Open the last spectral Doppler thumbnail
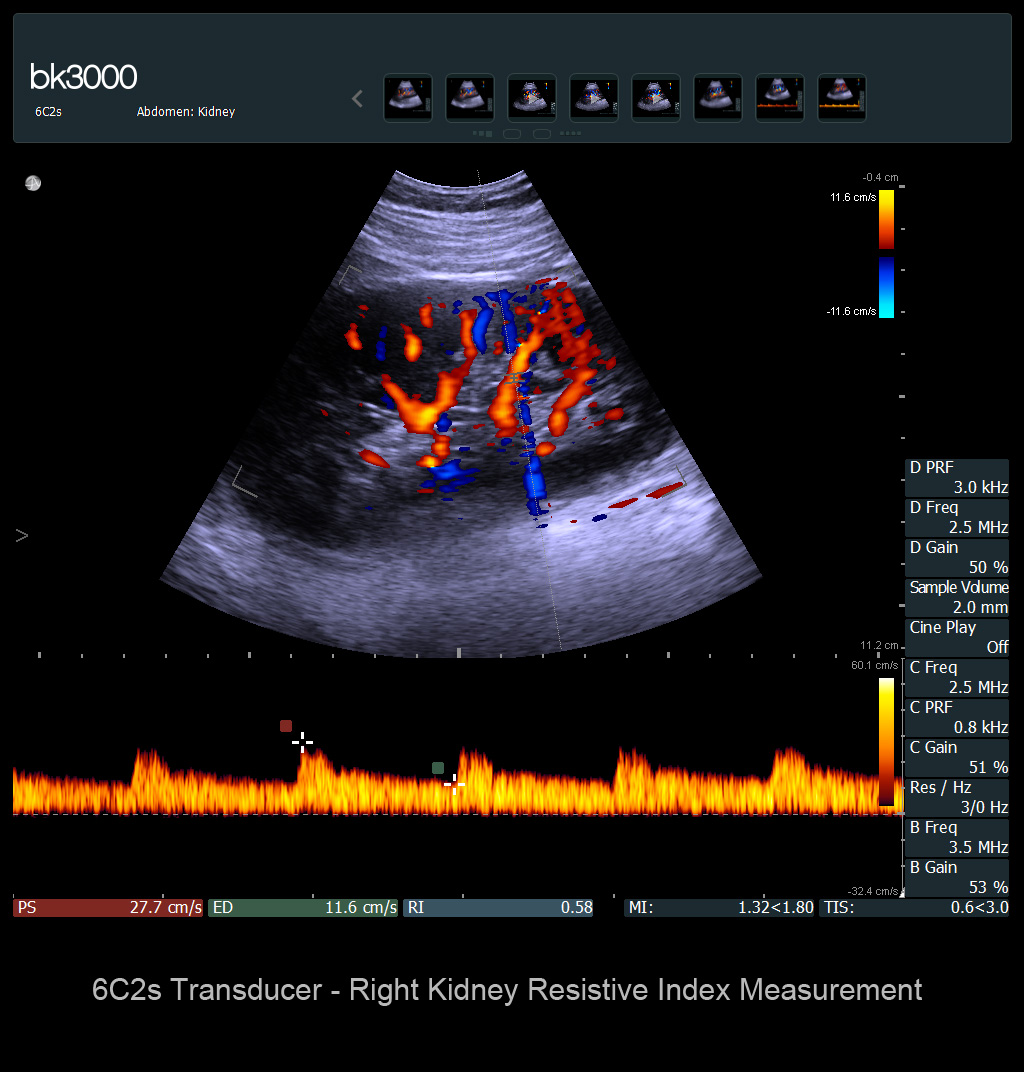This screenshot has width=1024, height=1072. 842,98
